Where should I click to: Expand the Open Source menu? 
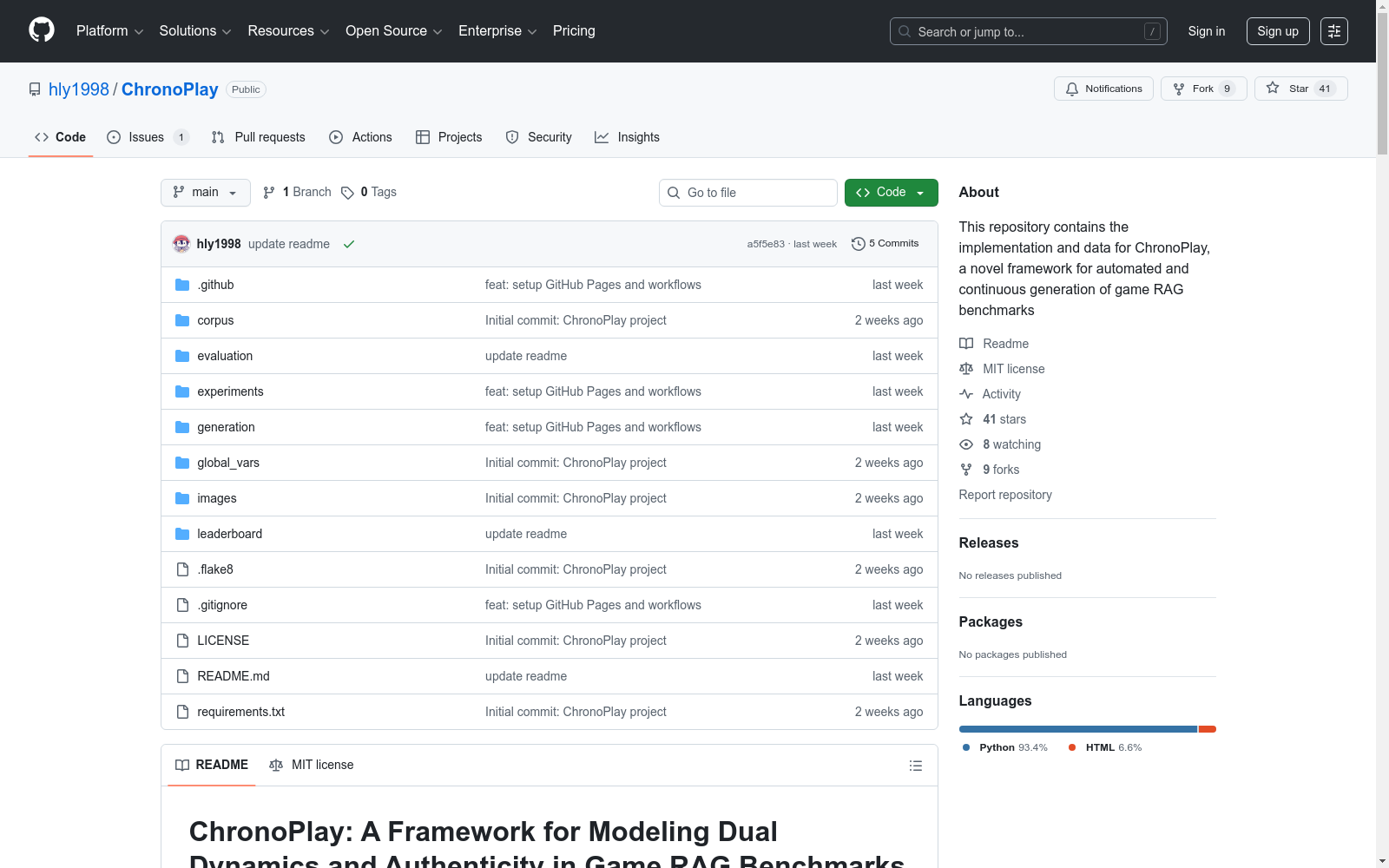pos(394,31)
